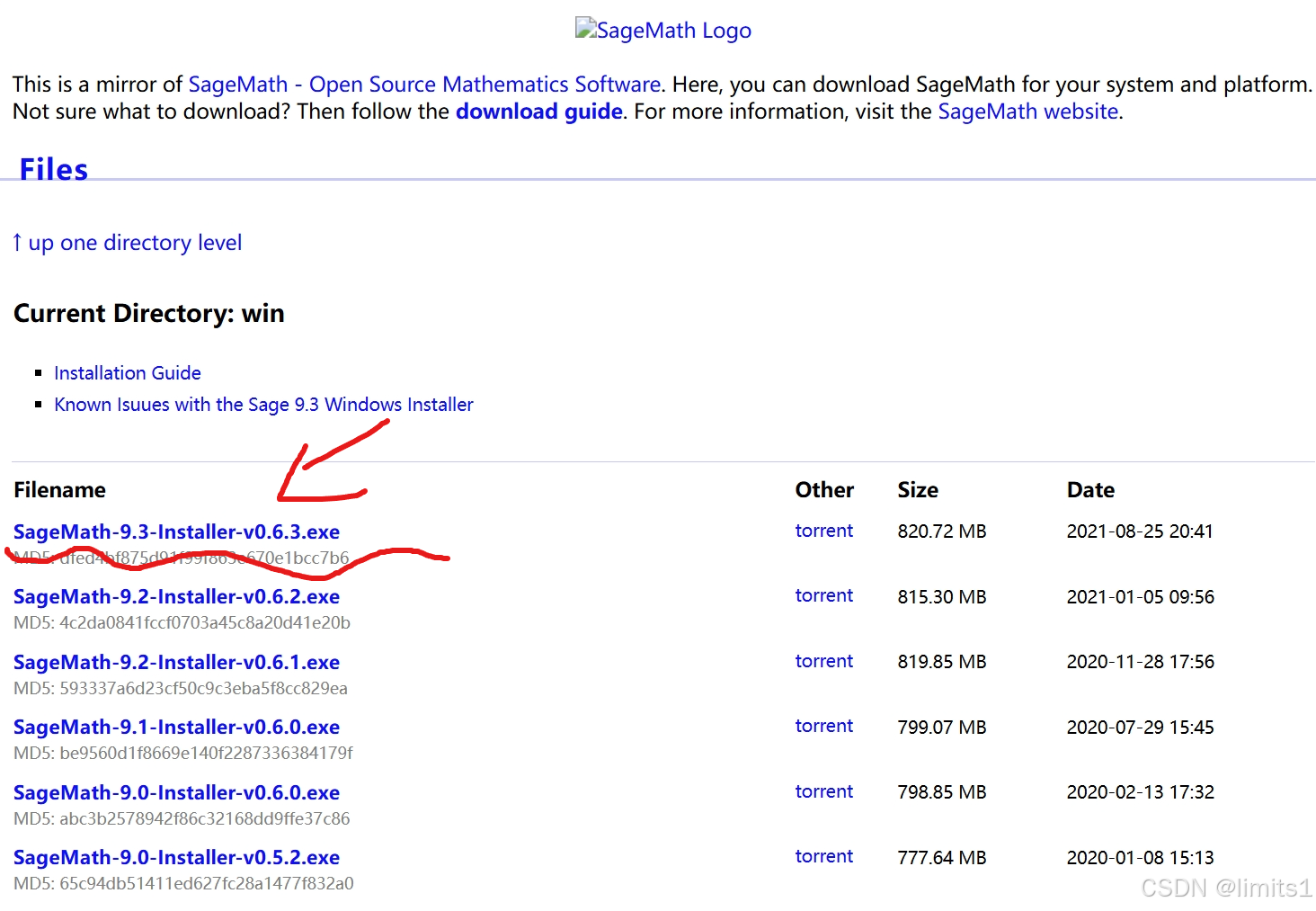The image size is (1316, 911).
Task: Click the size value 799.07 MB
Action: (942, 728)
